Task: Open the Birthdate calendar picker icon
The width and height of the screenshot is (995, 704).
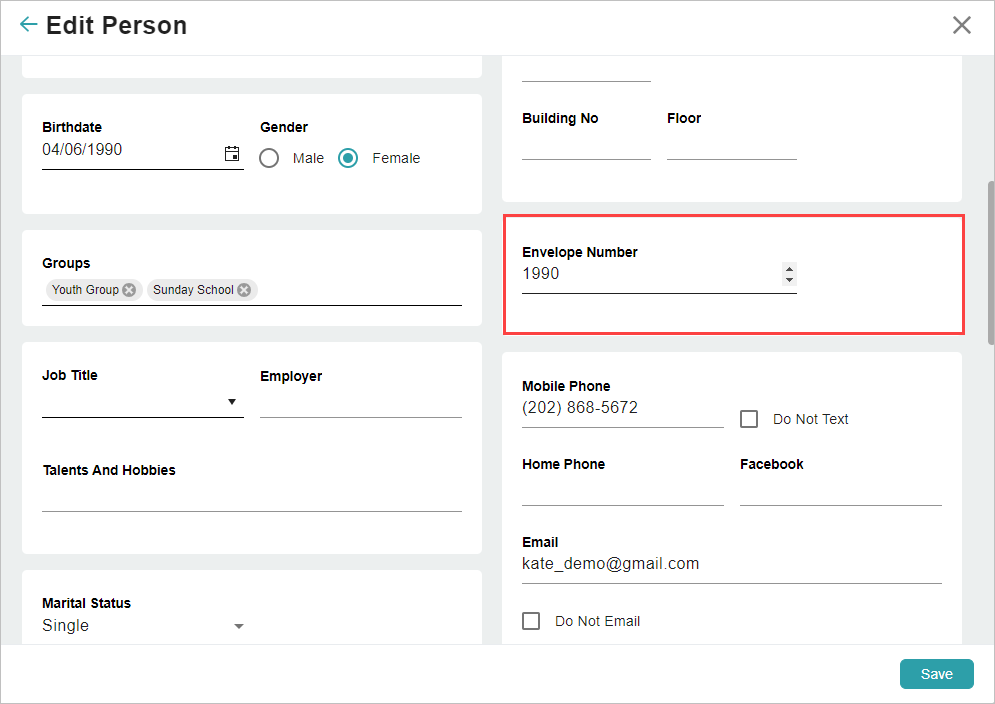Action: coord(232,153)
